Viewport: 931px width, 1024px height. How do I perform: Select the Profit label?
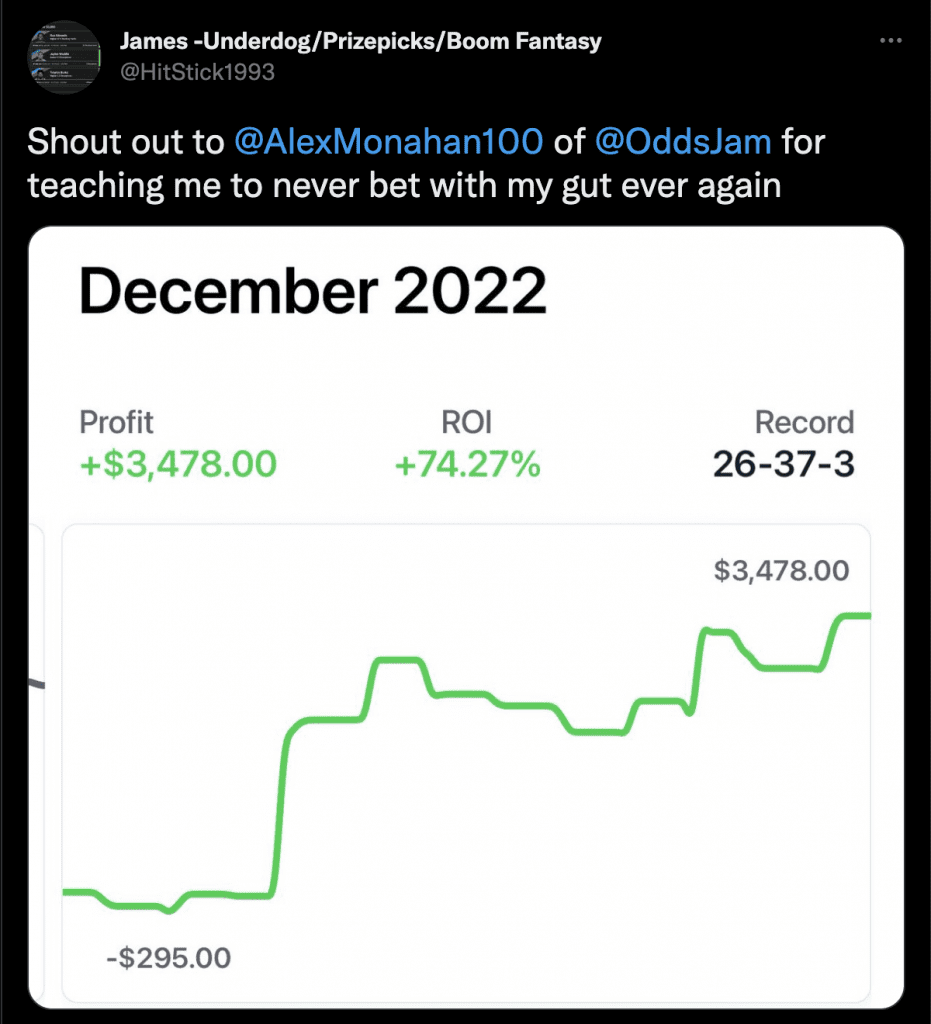[116, 423]
